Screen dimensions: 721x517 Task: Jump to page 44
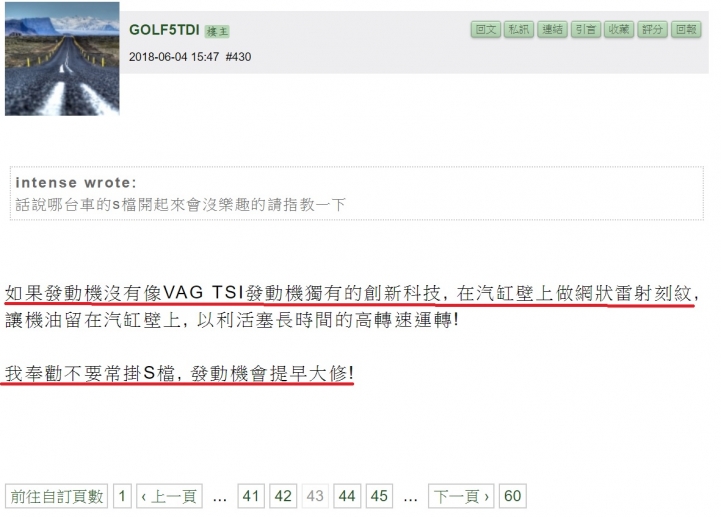tap(347, 496)
